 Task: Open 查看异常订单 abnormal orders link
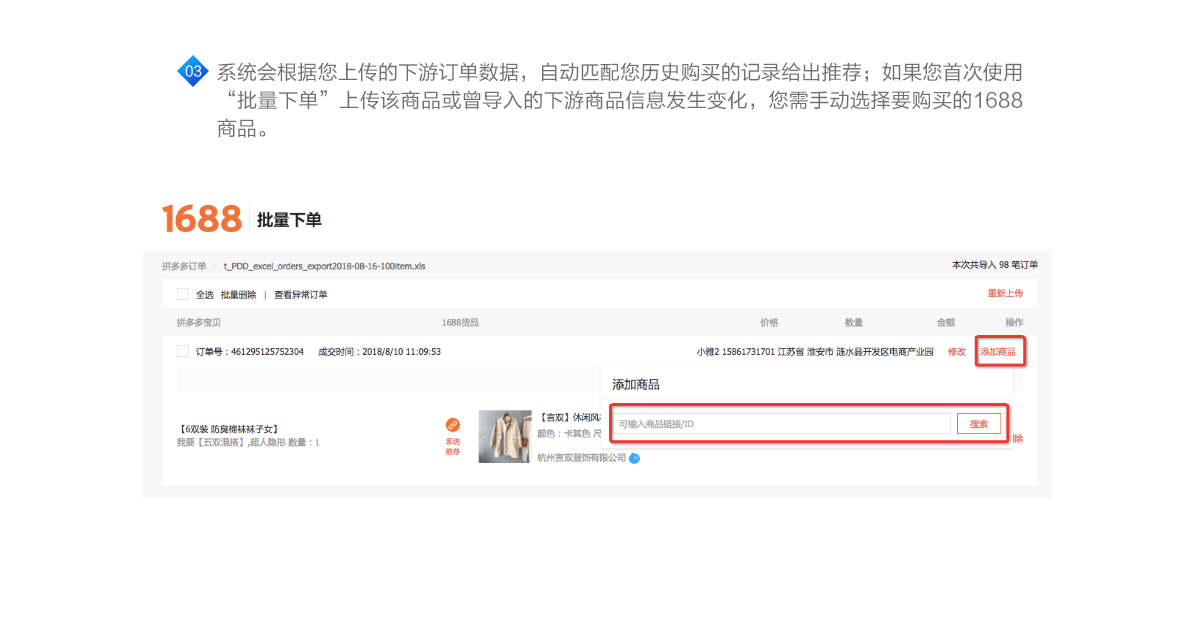300,295
